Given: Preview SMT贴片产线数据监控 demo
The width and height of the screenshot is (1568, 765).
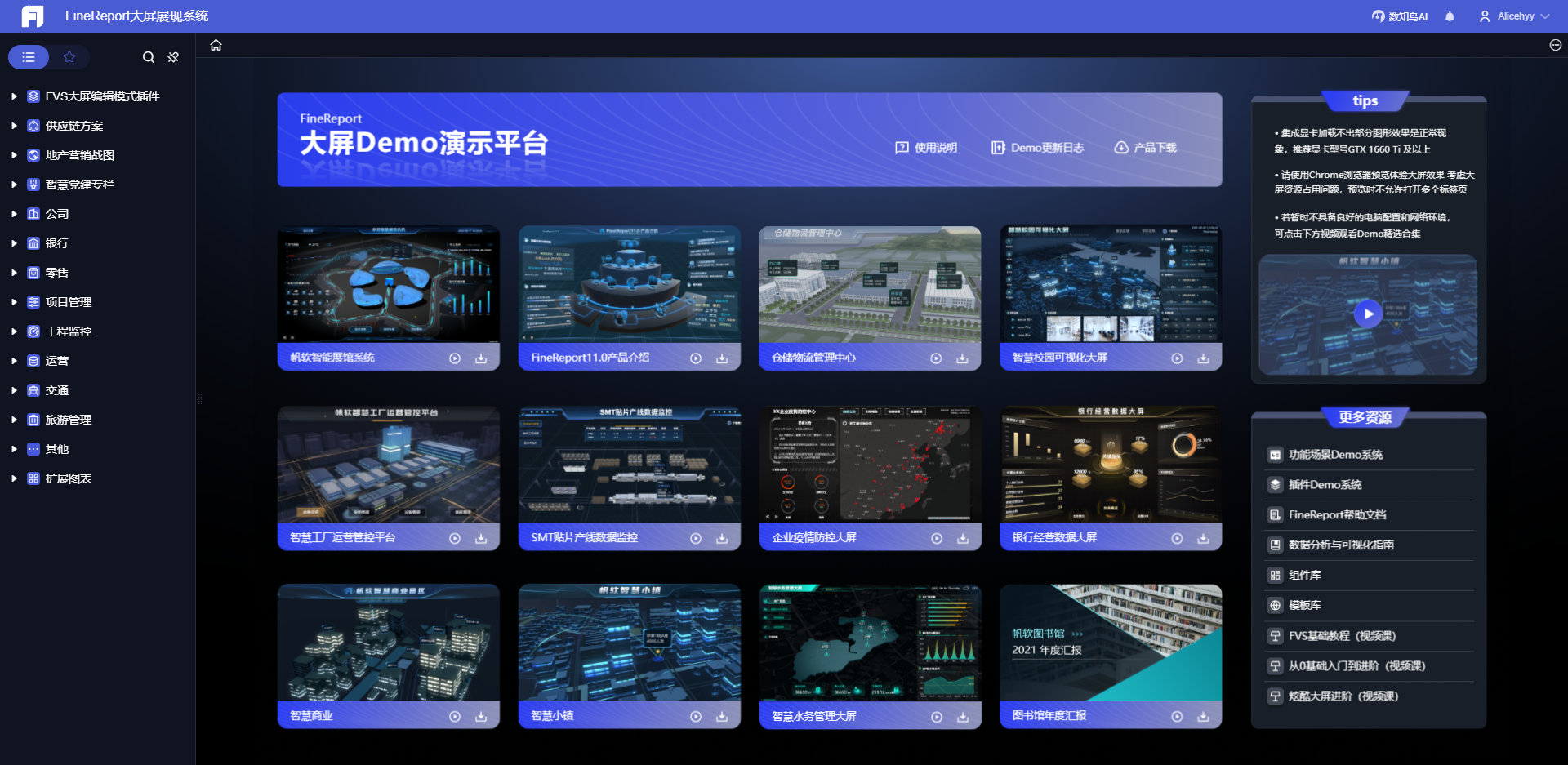Looking at the screenshot, I should coord(696,539).
